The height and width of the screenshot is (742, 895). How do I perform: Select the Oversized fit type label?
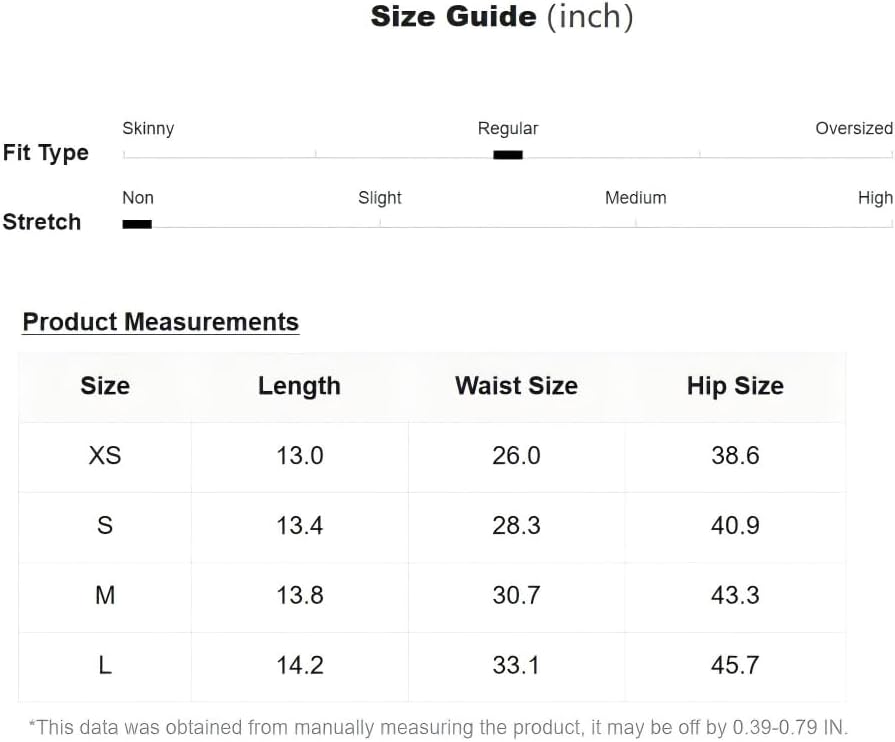click(853, 128)
